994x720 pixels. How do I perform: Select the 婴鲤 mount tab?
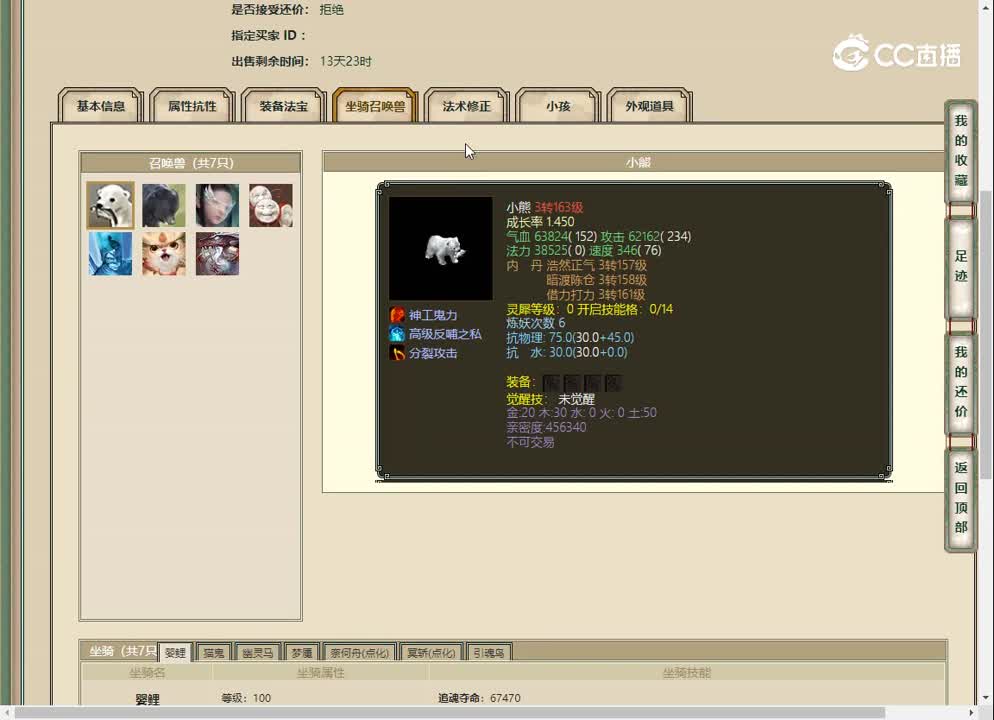pos(175,652)
